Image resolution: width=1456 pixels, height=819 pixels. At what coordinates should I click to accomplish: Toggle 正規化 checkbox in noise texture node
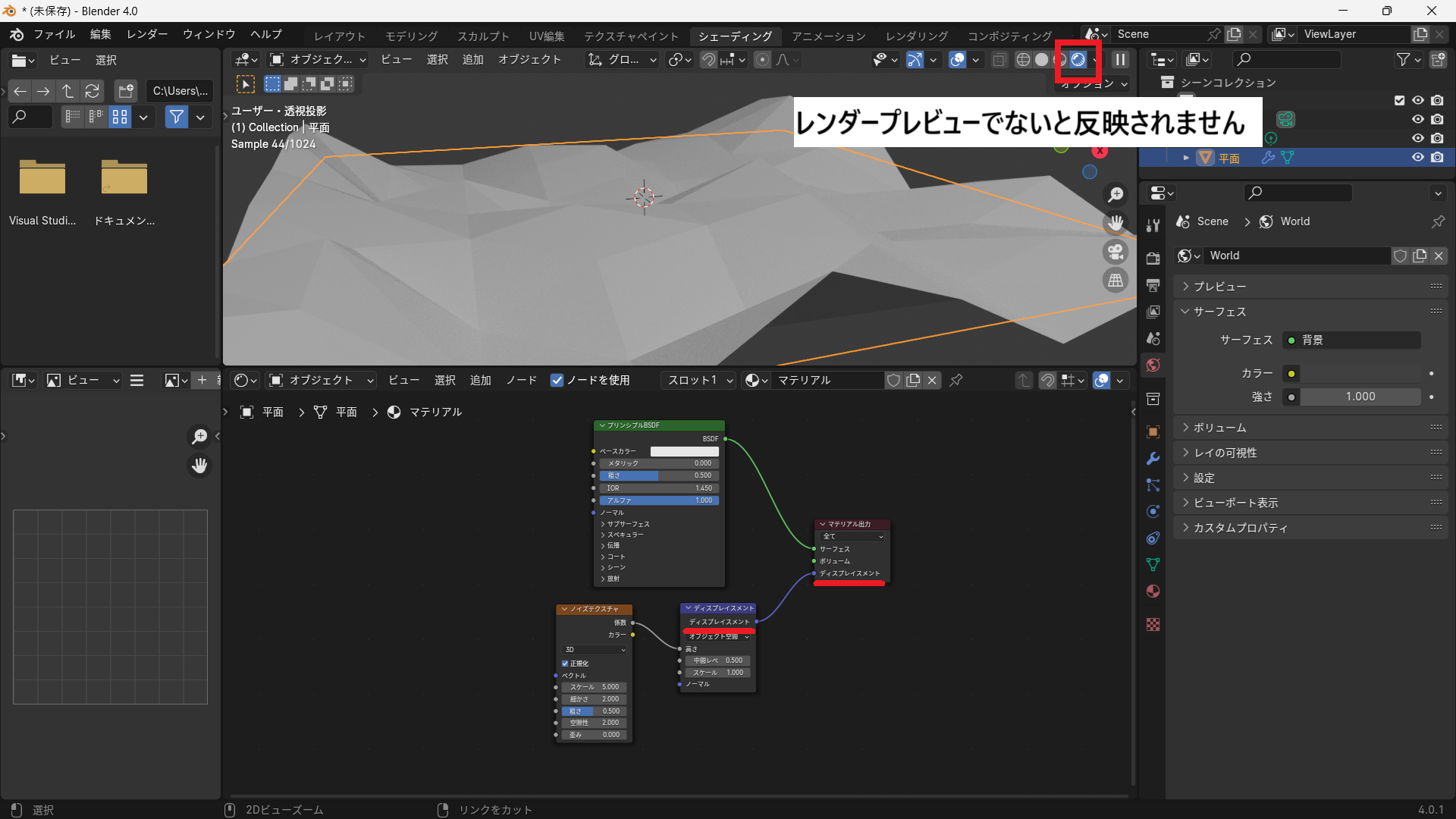[x=565, y=664]
